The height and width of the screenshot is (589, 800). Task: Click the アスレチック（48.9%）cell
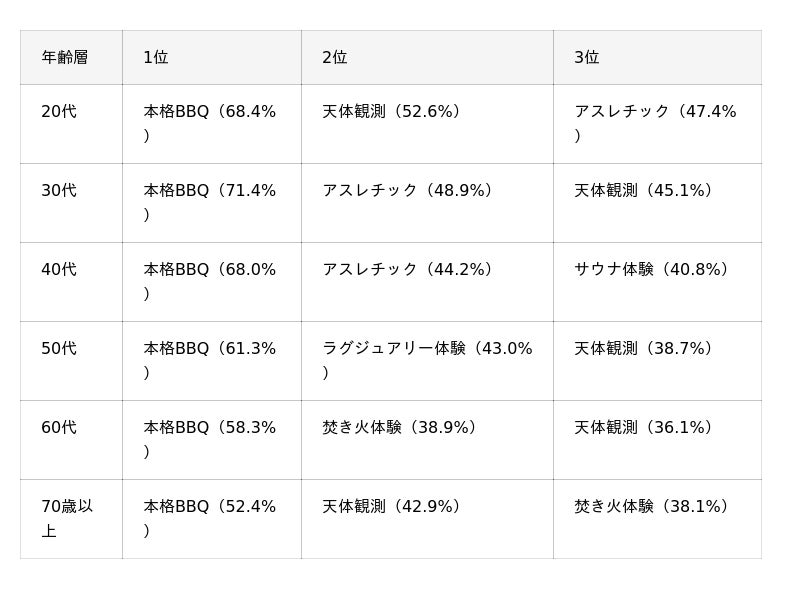(411, 191)
